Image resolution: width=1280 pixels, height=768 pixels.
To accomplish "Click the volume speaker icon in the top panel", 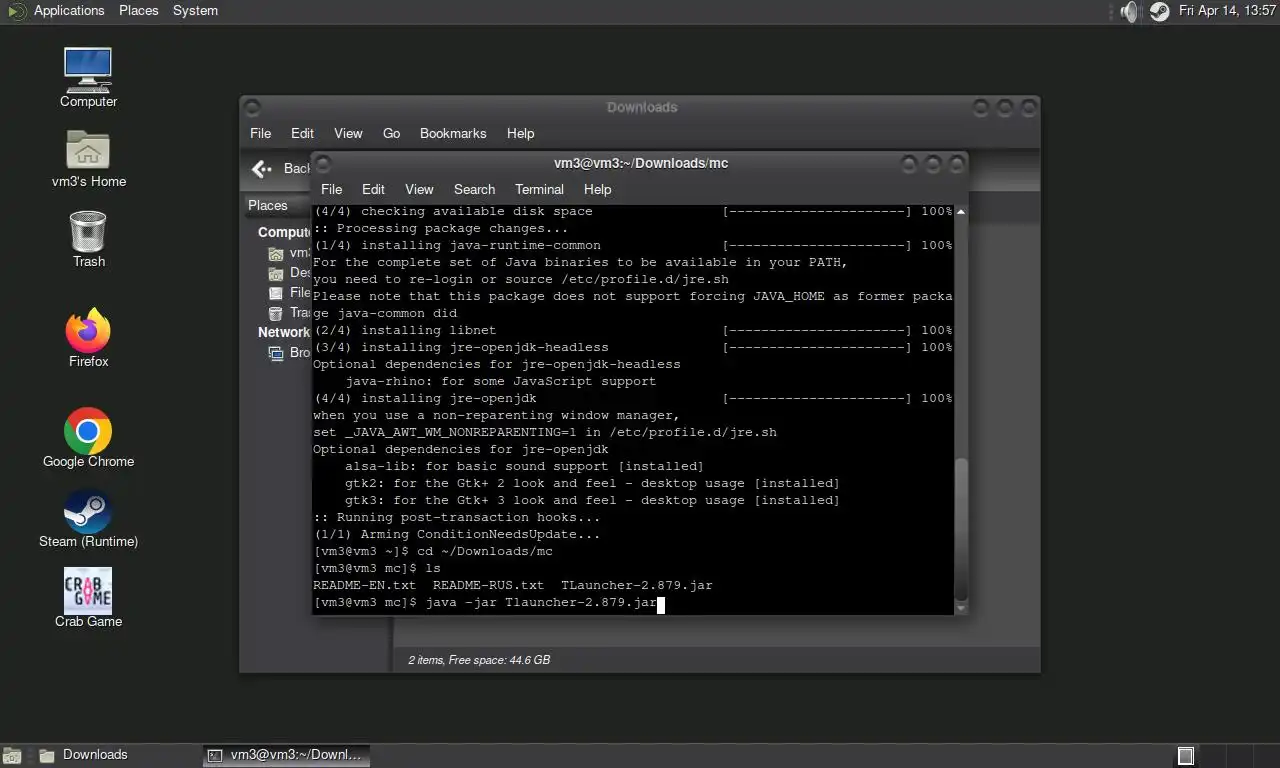I will [1129, 11].
